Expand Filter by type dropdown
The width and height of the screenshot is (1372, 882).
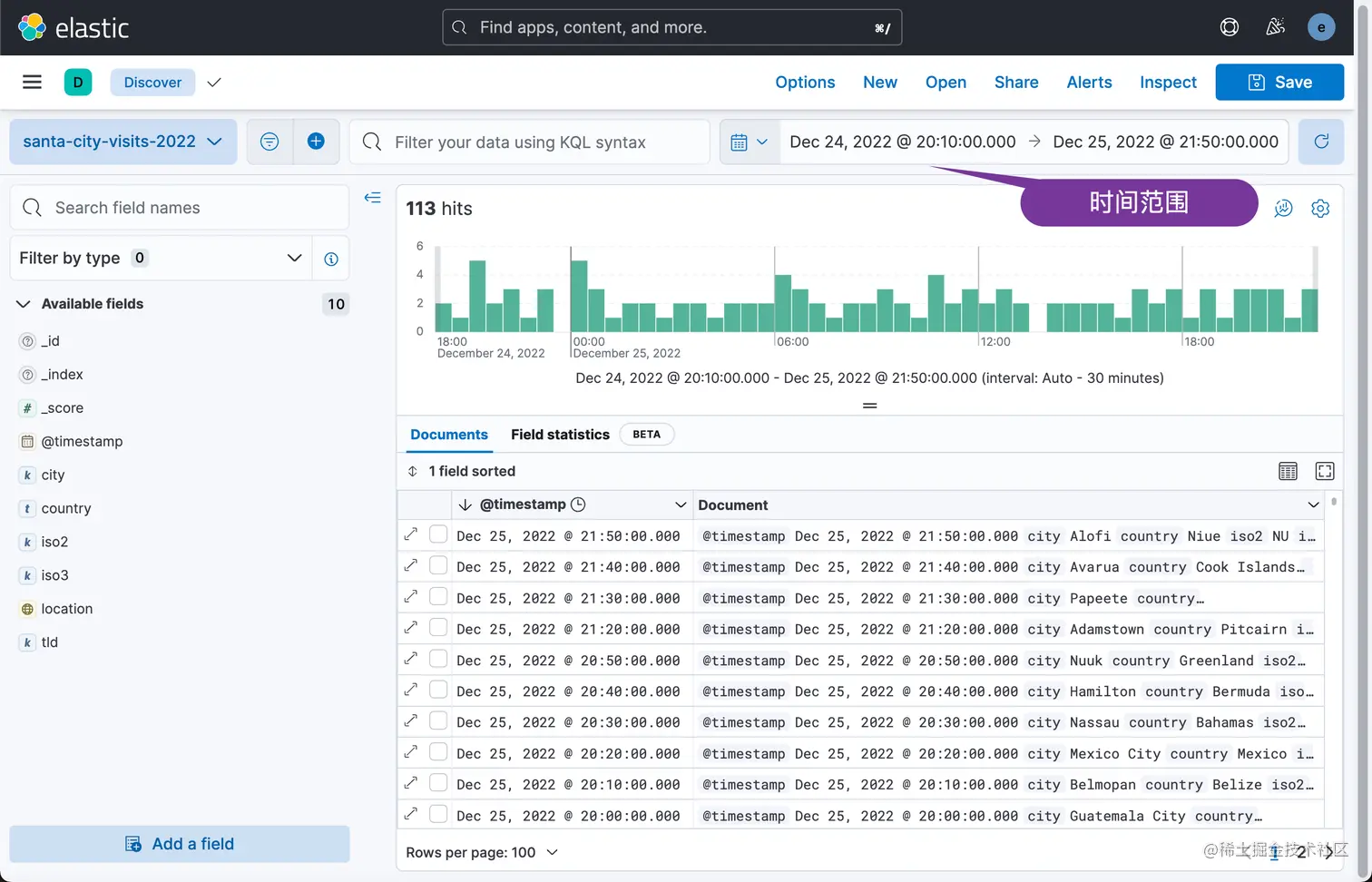click(161, 259)
